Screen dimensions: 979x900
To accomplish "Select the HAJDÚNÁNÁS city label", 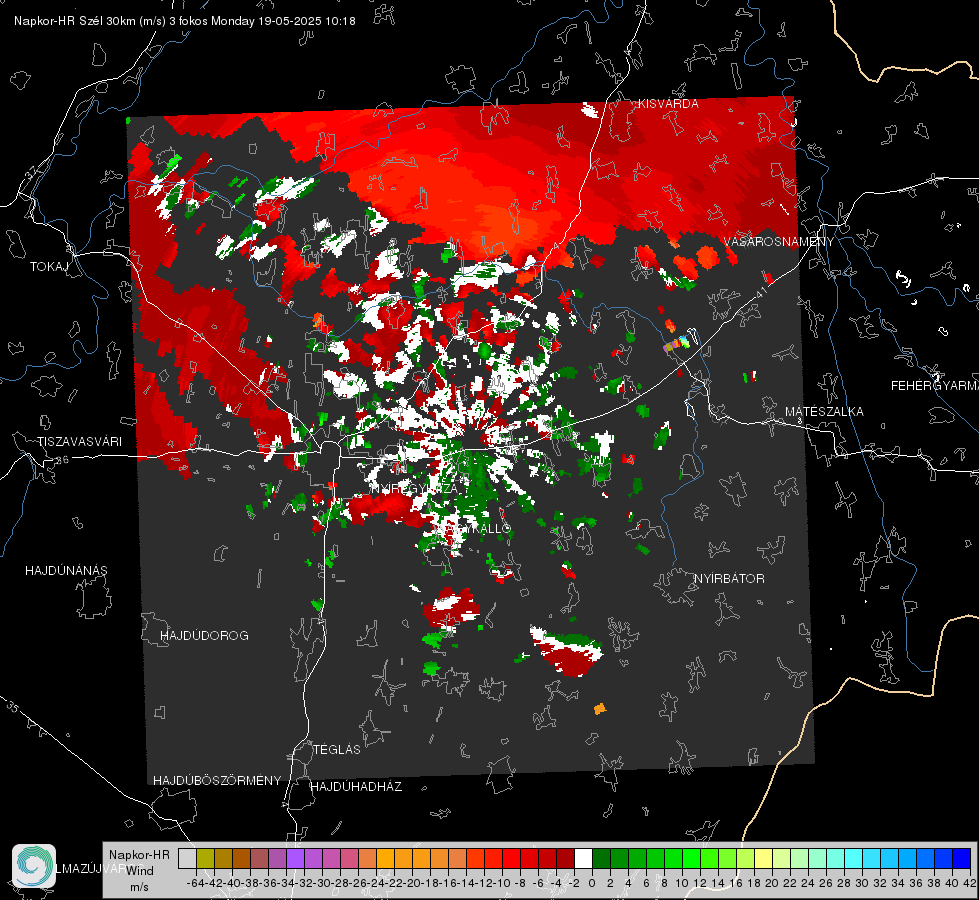I will (x=66, y=571).
